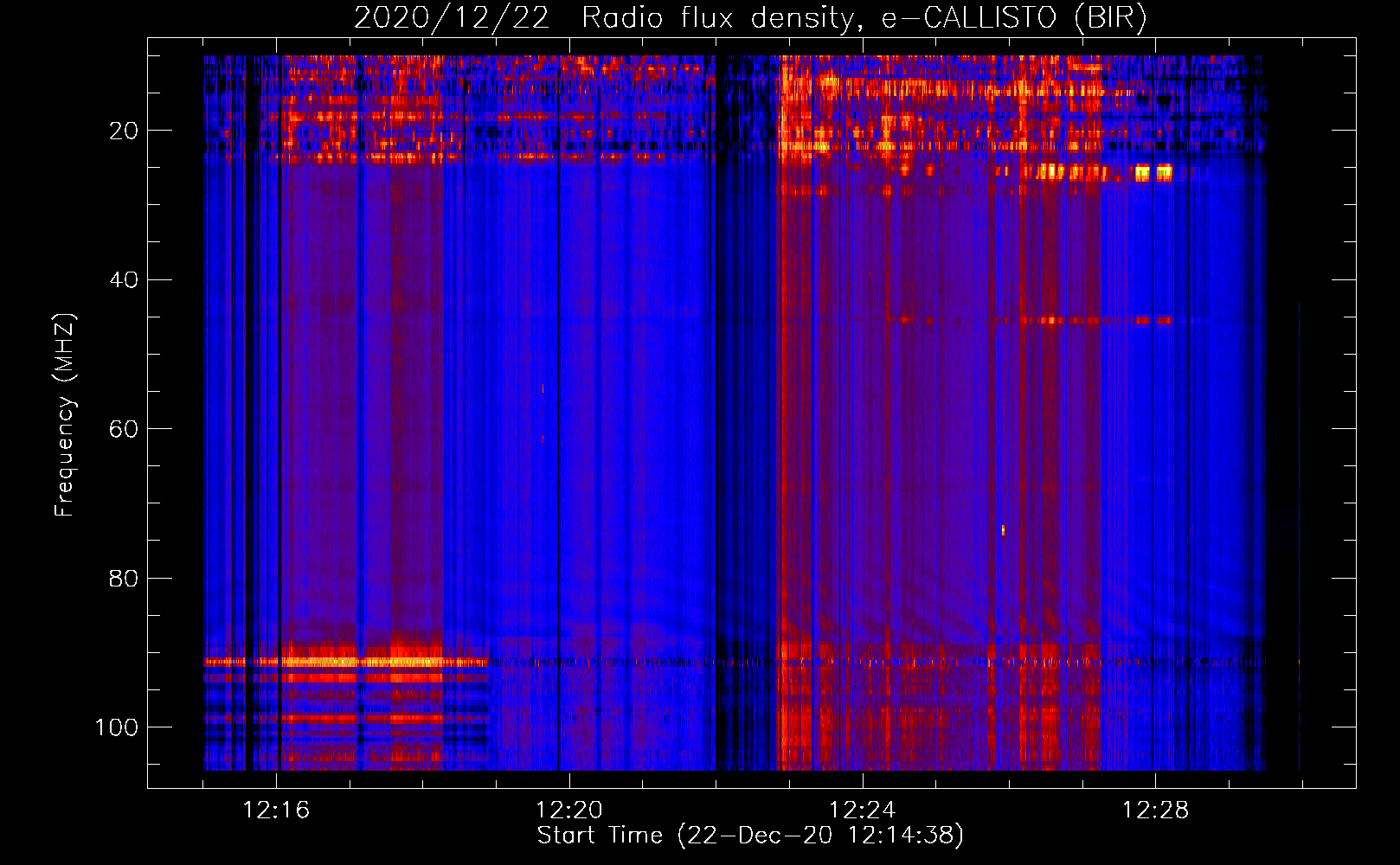The height and width of the screenshot is (865, 1400).
Task: Click the bright yellow band near 91 MHz at 12:16
Action: 346,662
